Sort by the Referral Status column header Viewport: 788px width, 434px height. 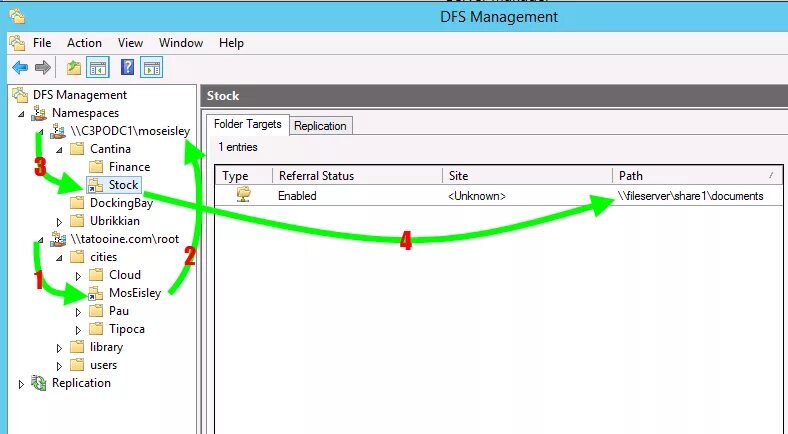[357, 176]
